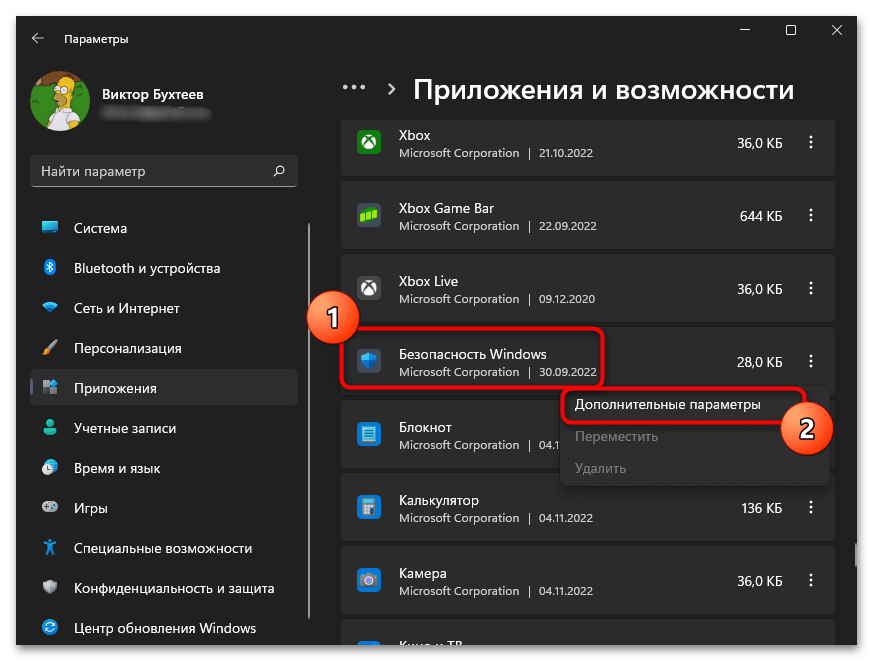
Task: Open the three-dot menu for Xbox
Action: point(811,142)
